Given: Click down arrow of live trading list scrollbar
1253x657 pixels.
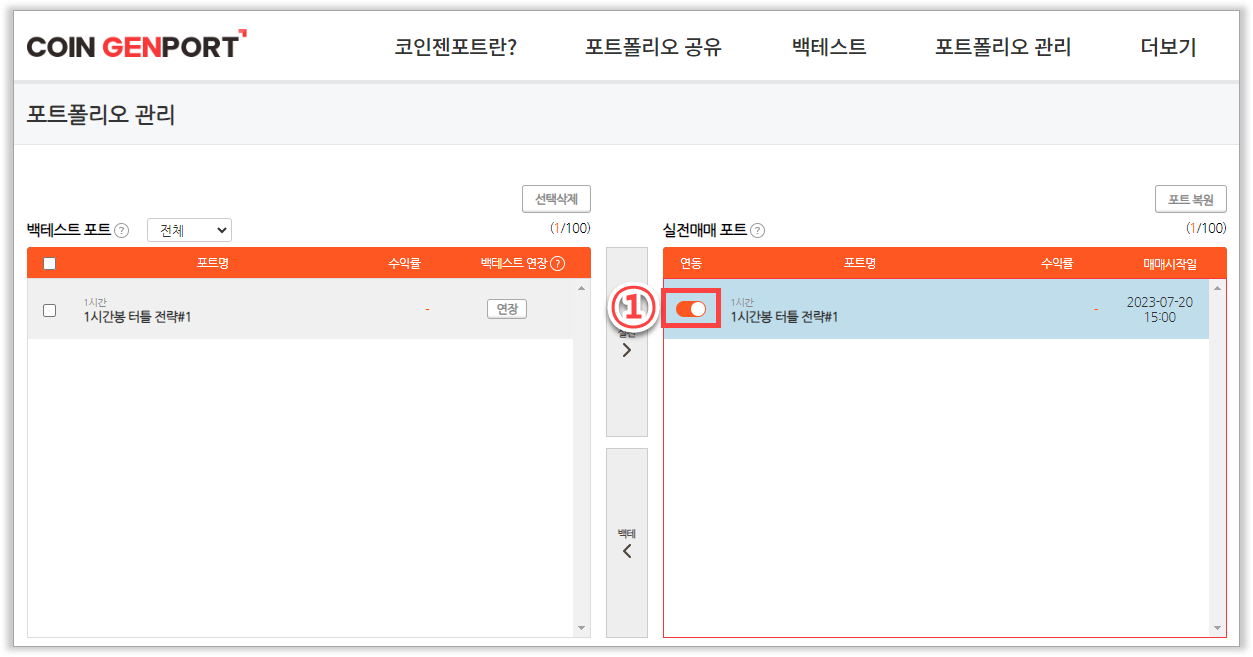Looking at the screenshot, I should pos(1217,628).
